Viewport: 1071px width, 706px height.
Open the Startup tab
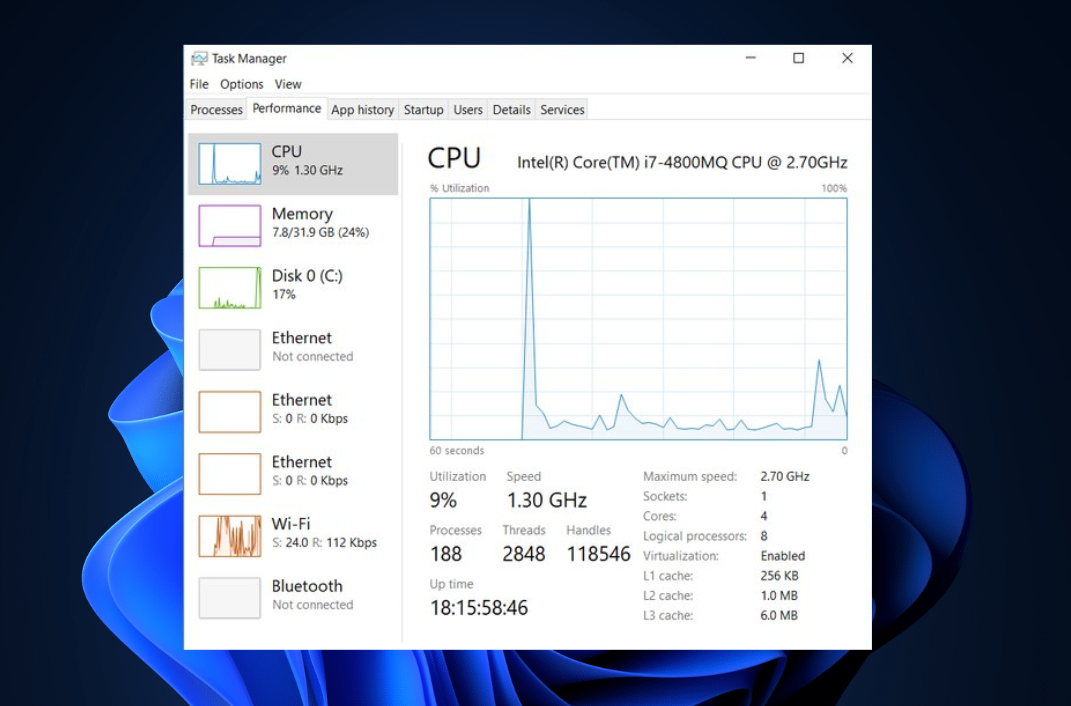tap(423, 109)
